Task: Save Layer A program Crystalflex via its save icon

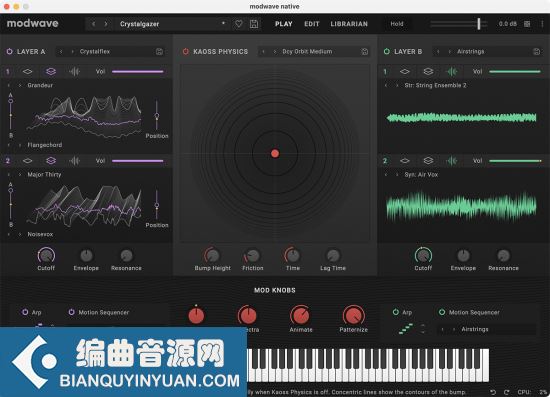Action: tap(159, 52)
